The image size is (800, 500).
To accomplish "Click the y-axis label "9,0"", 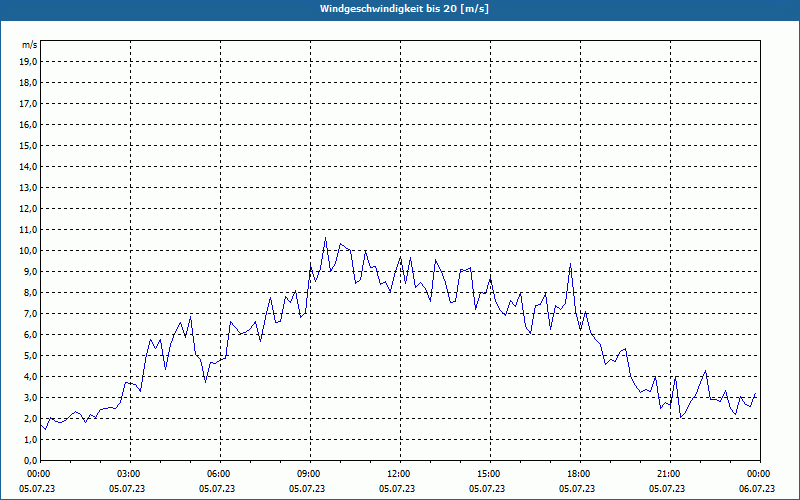I will click(x=30, y=271).
